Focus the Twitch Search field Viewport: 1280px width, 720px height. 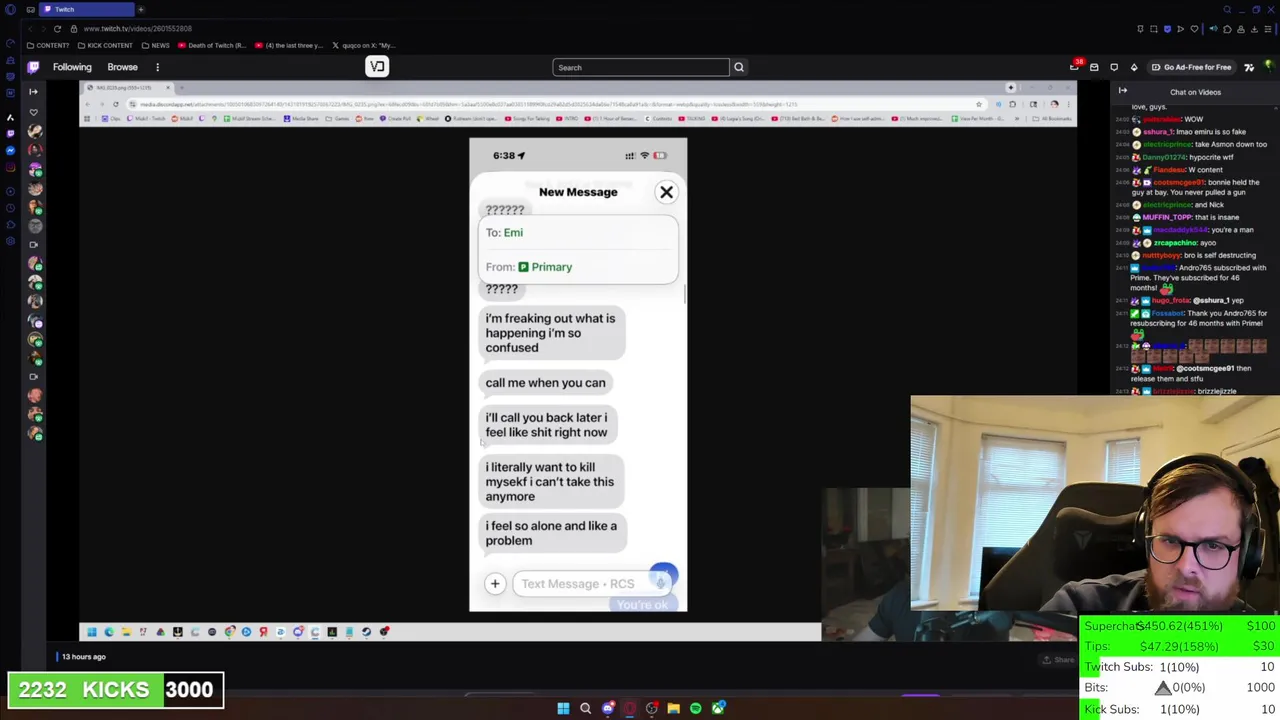(x=641, y=67)
